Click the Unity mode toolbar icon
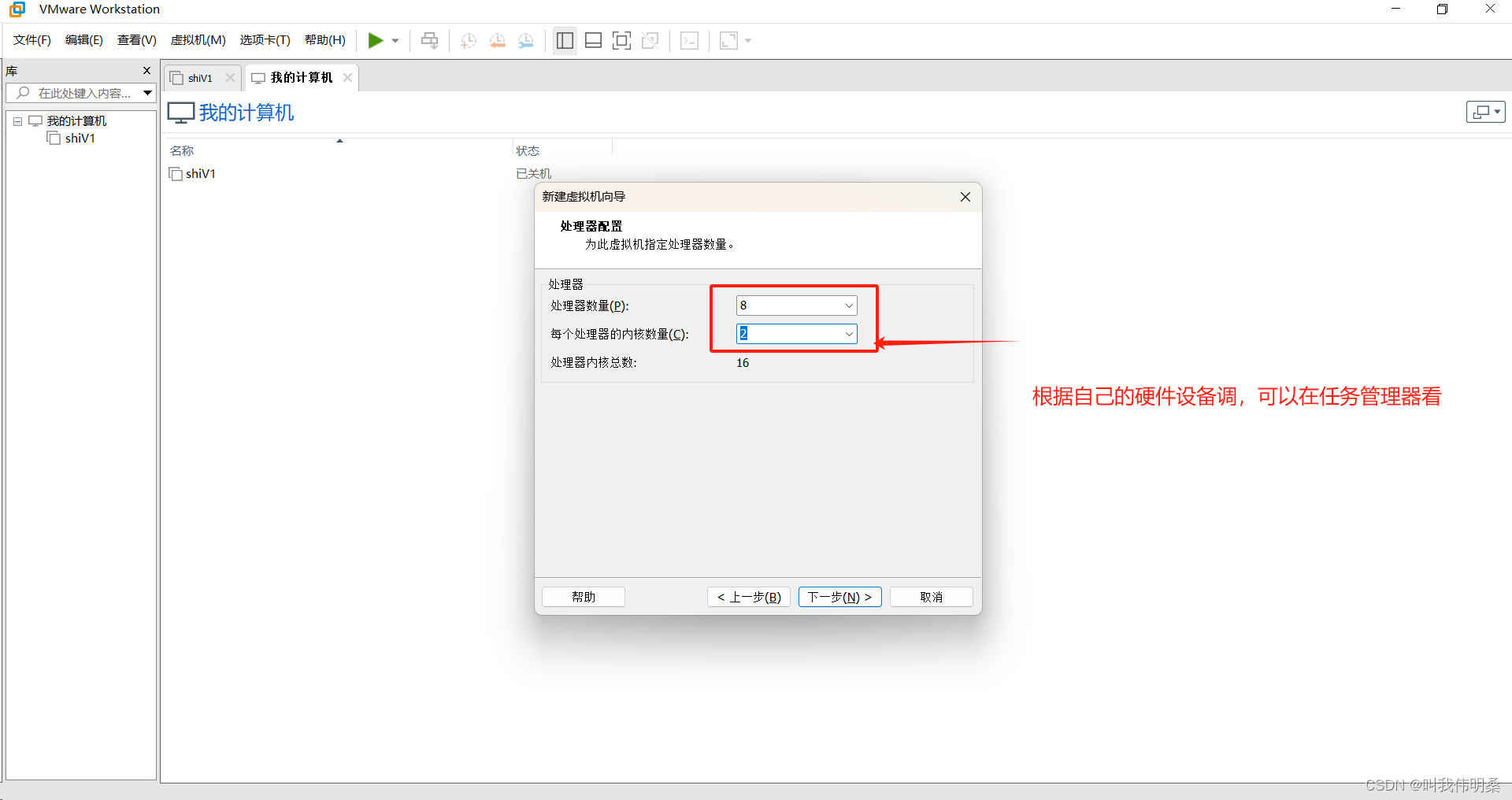This screenshot has width=1512, height=800. [x=650, y=40]
